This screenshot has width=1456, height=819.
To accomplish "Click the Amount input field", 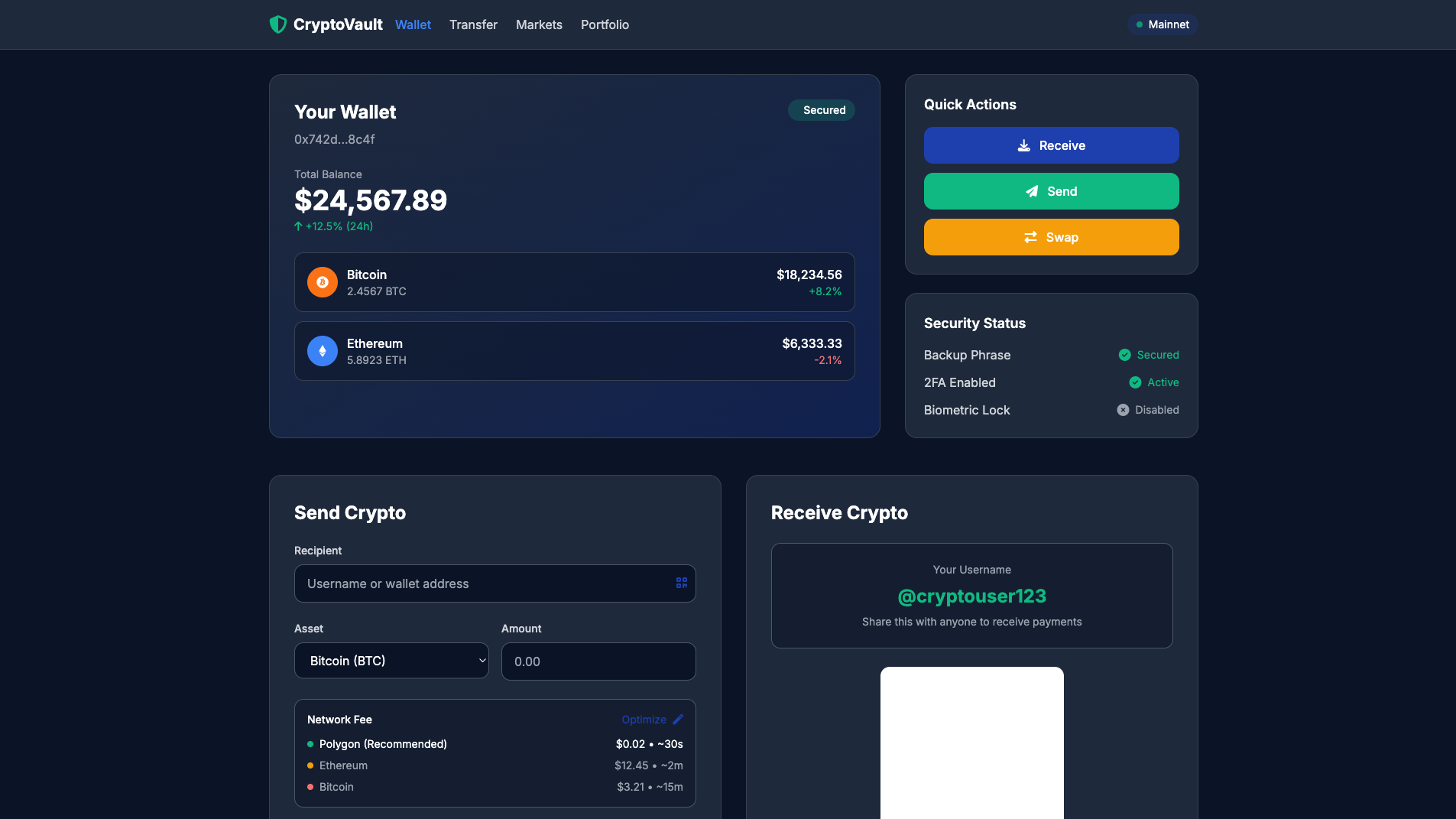I will point(598,661).
